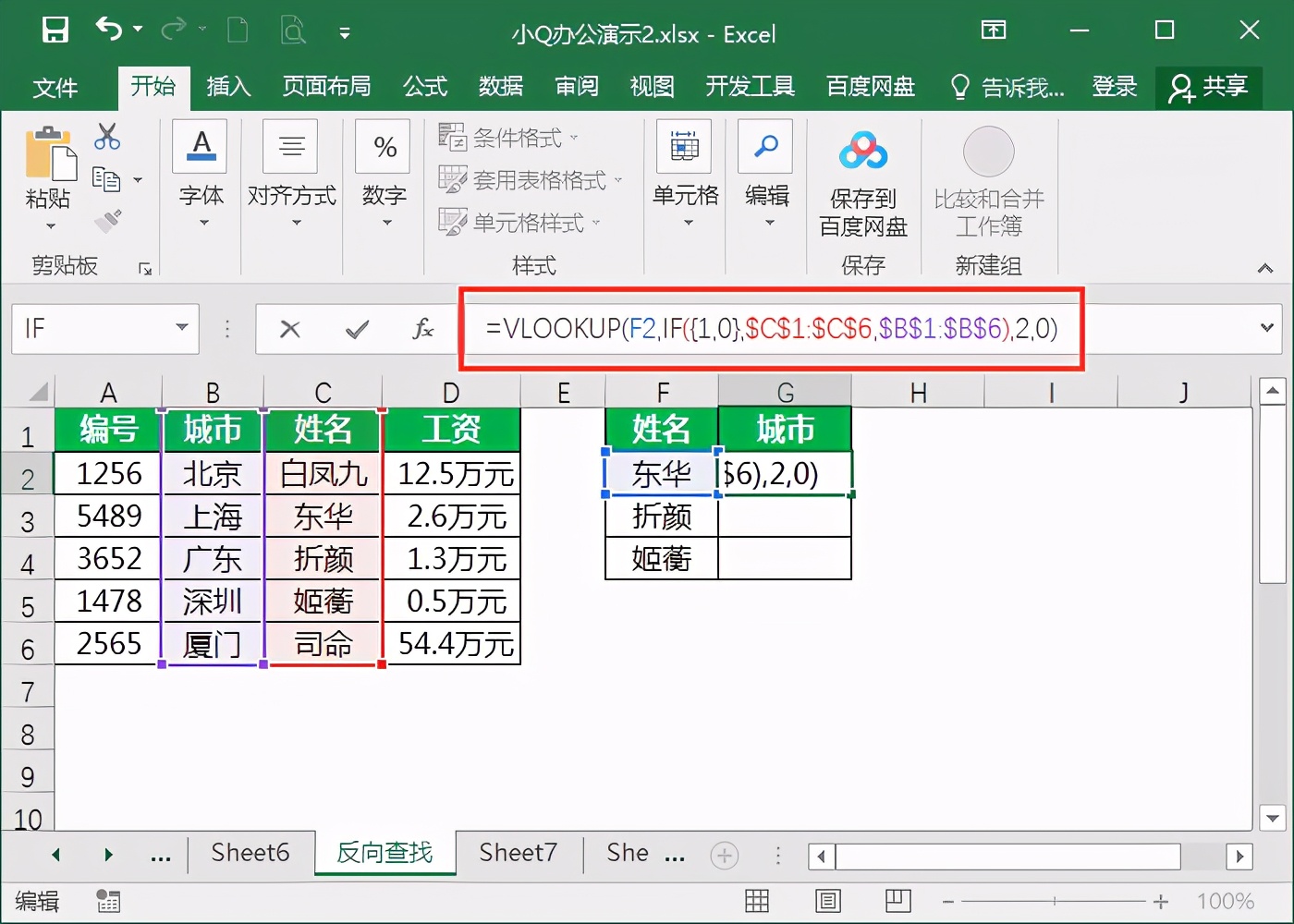Open the 文件 (File) tab
Viewport: 1294px width, 924px height.
[x=55, y=88]
